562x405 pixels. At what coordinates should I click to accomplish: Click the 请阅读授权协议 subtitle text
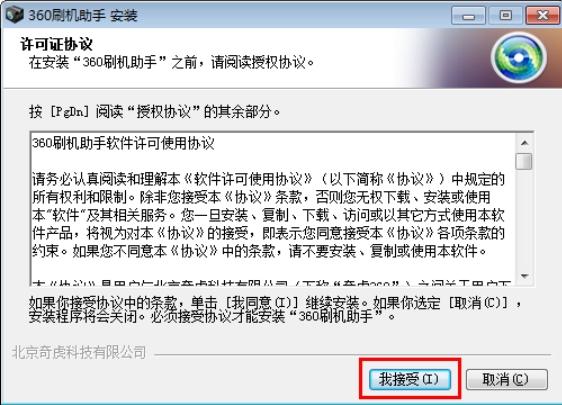point(172,62)
